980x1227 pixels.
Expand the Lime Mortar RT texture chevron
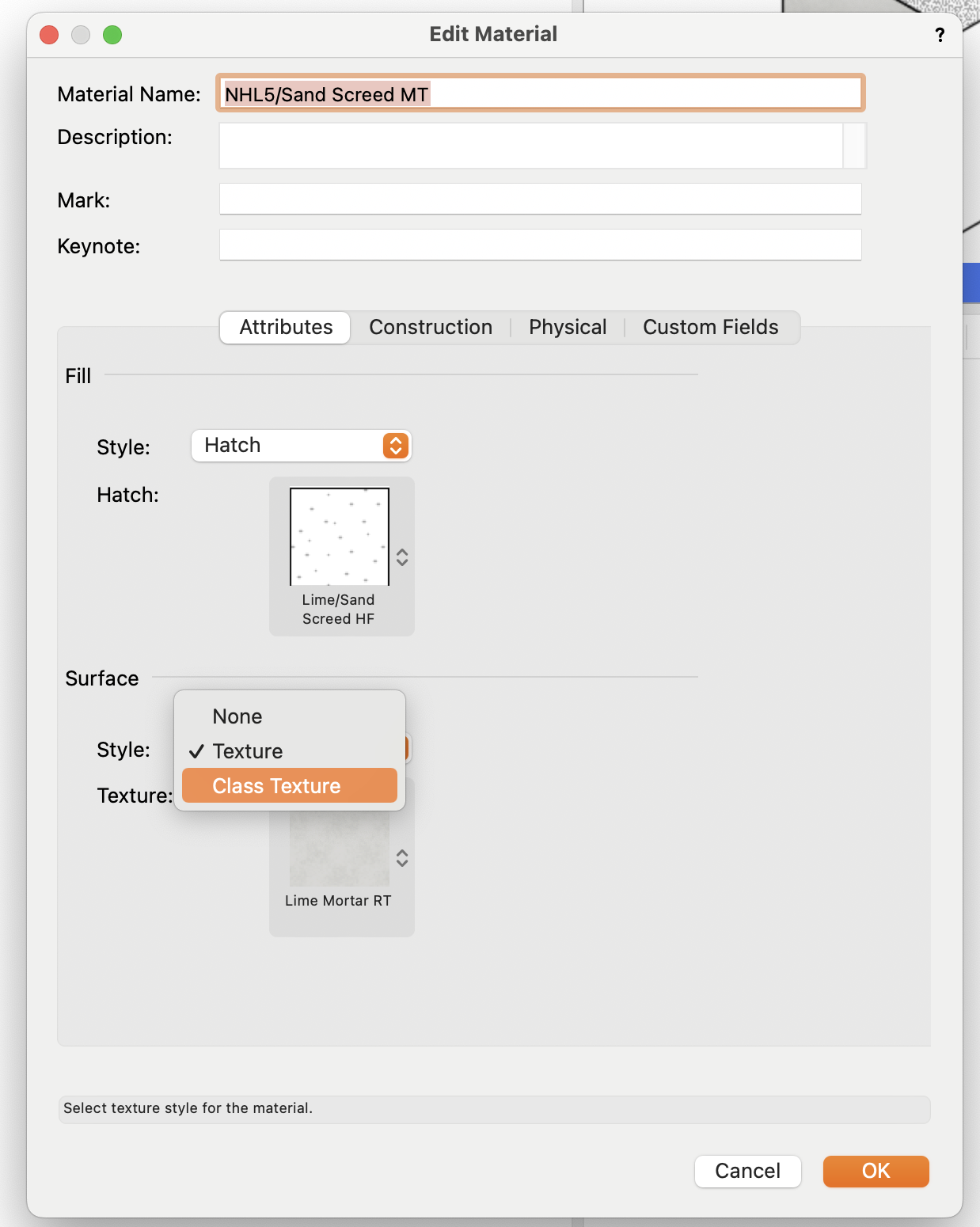point(402,858)
